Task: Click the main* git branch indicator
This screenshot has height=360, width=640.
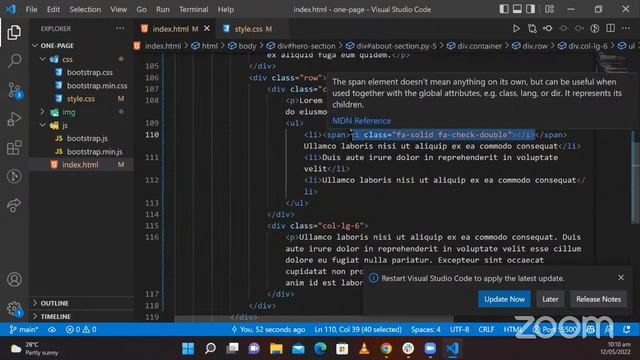Action: pos(23,329)
